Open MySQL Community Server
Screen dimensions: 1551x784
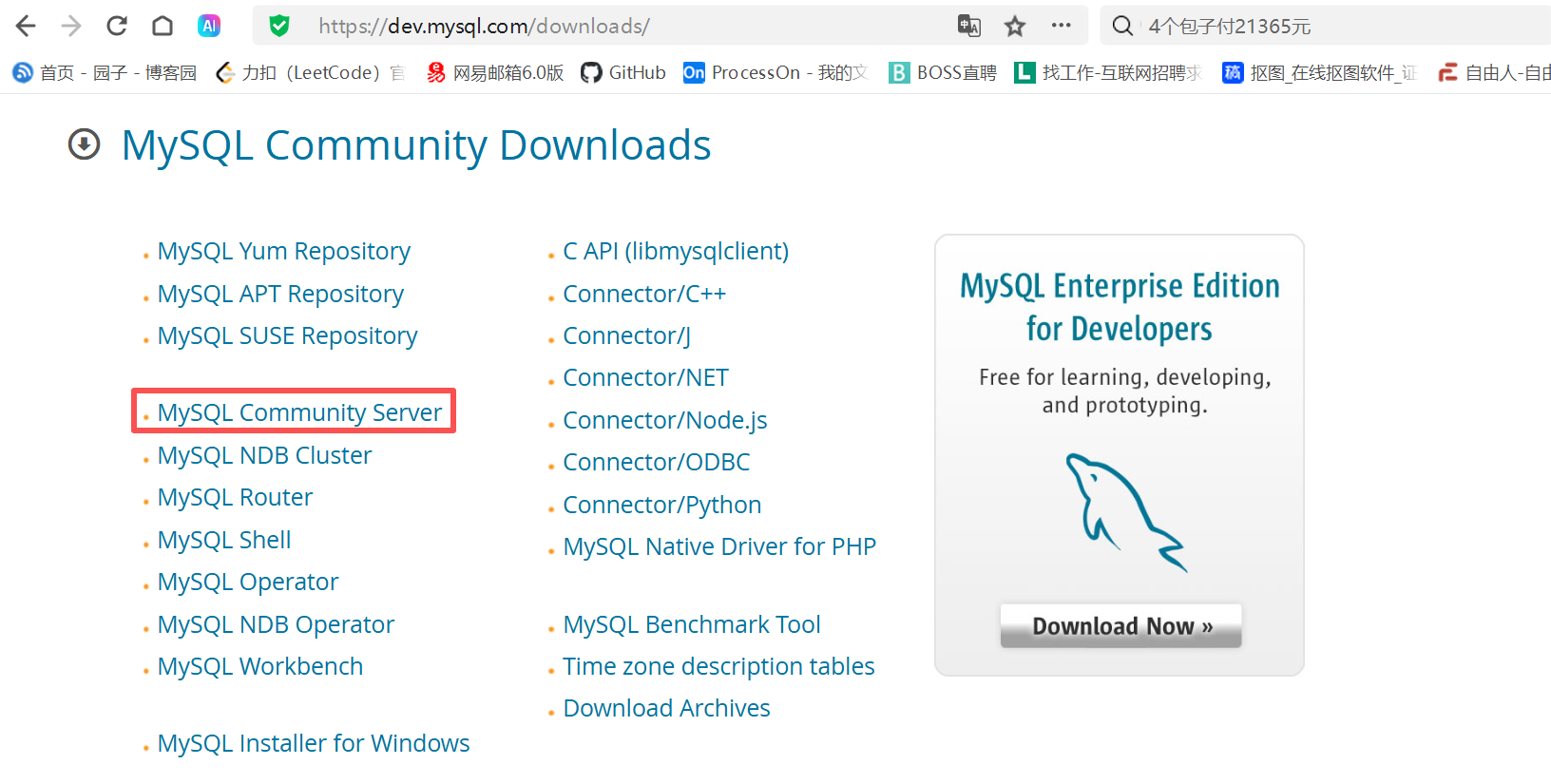point(299,412)
